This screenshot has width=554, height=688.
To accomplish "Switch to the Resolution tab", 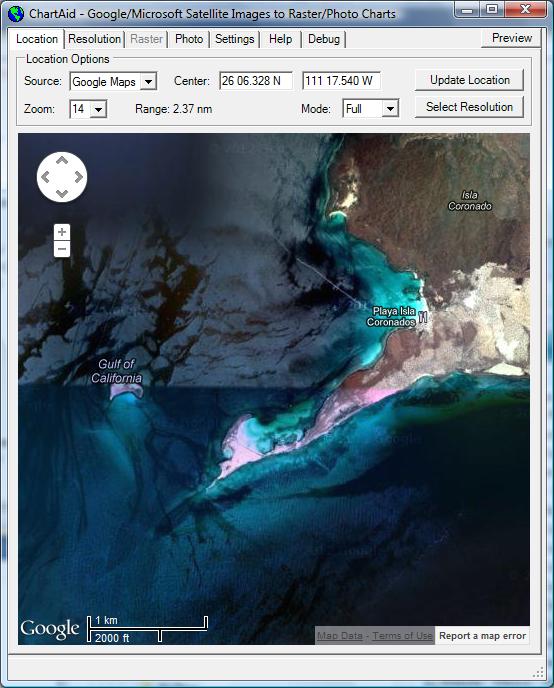I will click(x=94, y=39).
